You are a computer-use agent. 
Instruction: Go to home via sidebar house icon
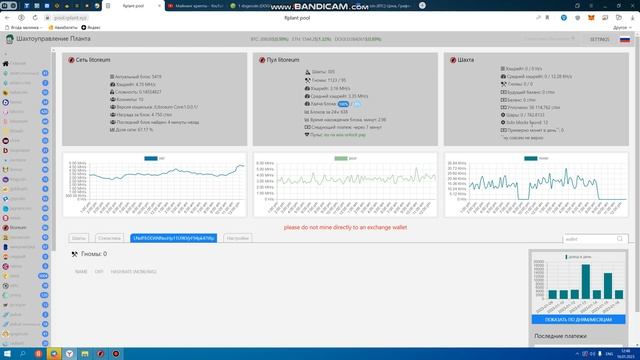coord(6,63)
